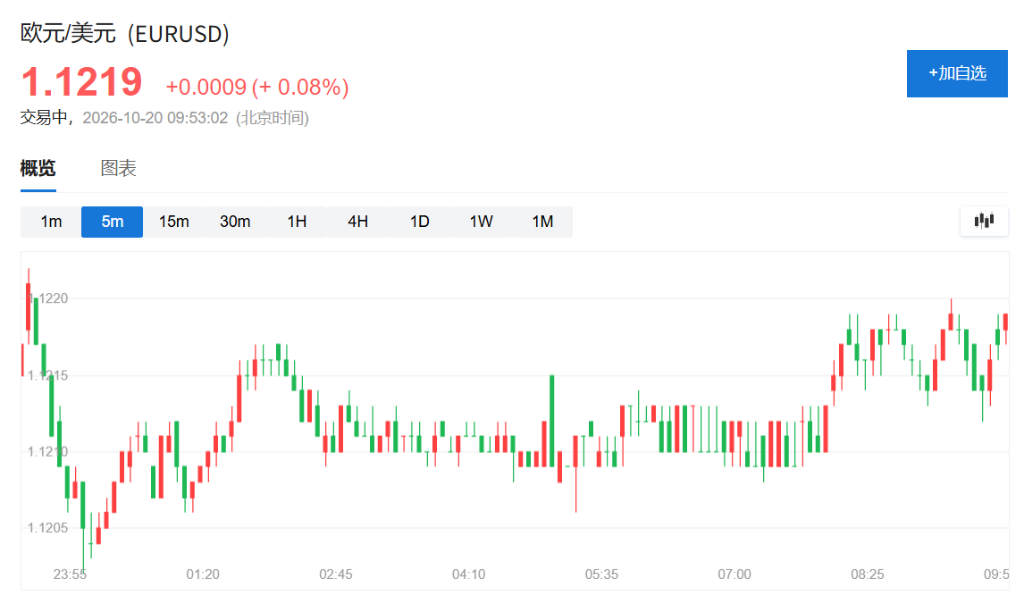This screenshot has width=1024, height=599.
Task: Click the current price 1.1219
Action: click(x=82, y=82)
